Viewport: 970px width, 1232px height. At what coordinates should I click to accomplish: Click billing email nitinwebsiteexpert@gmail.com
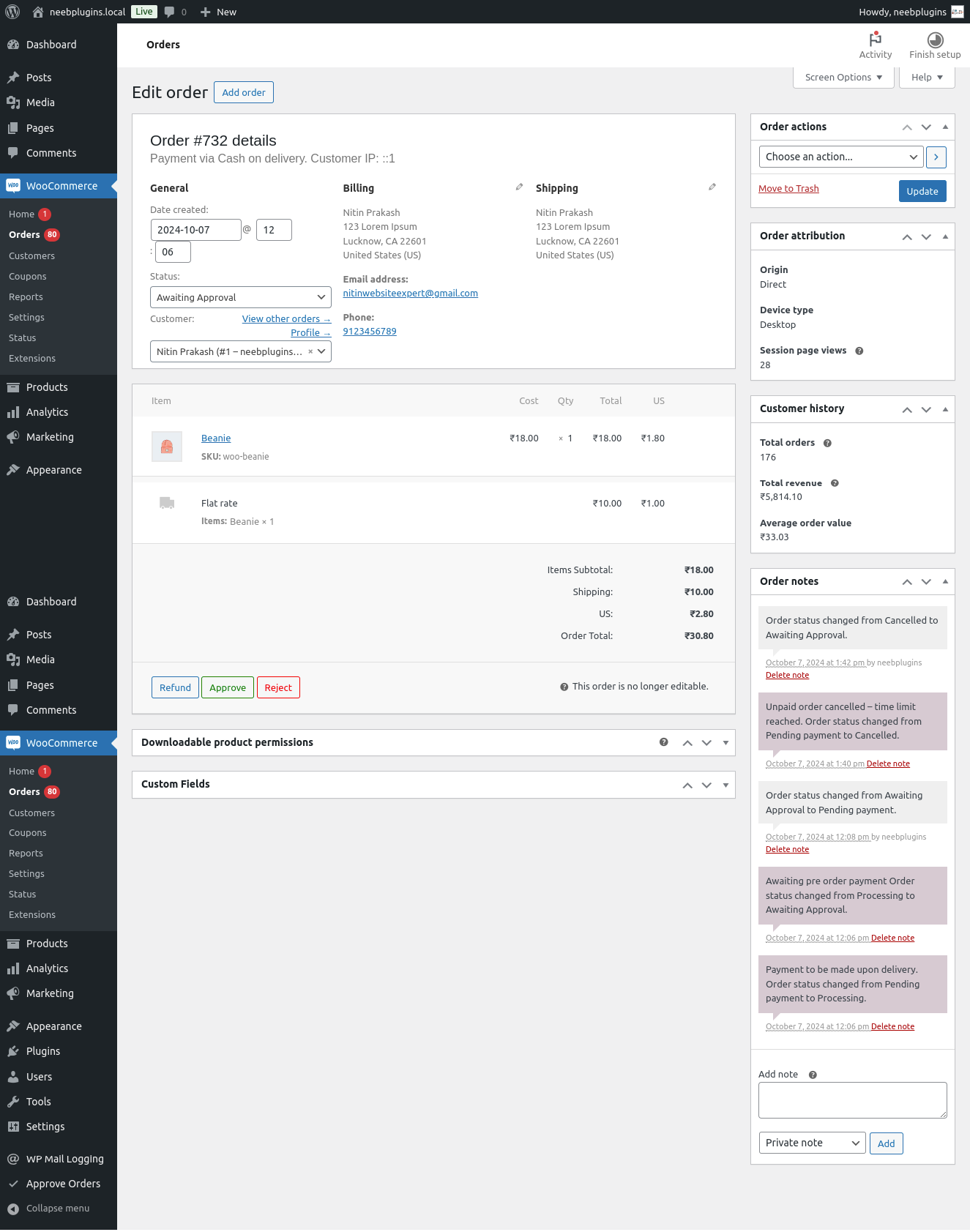[410, 294]
